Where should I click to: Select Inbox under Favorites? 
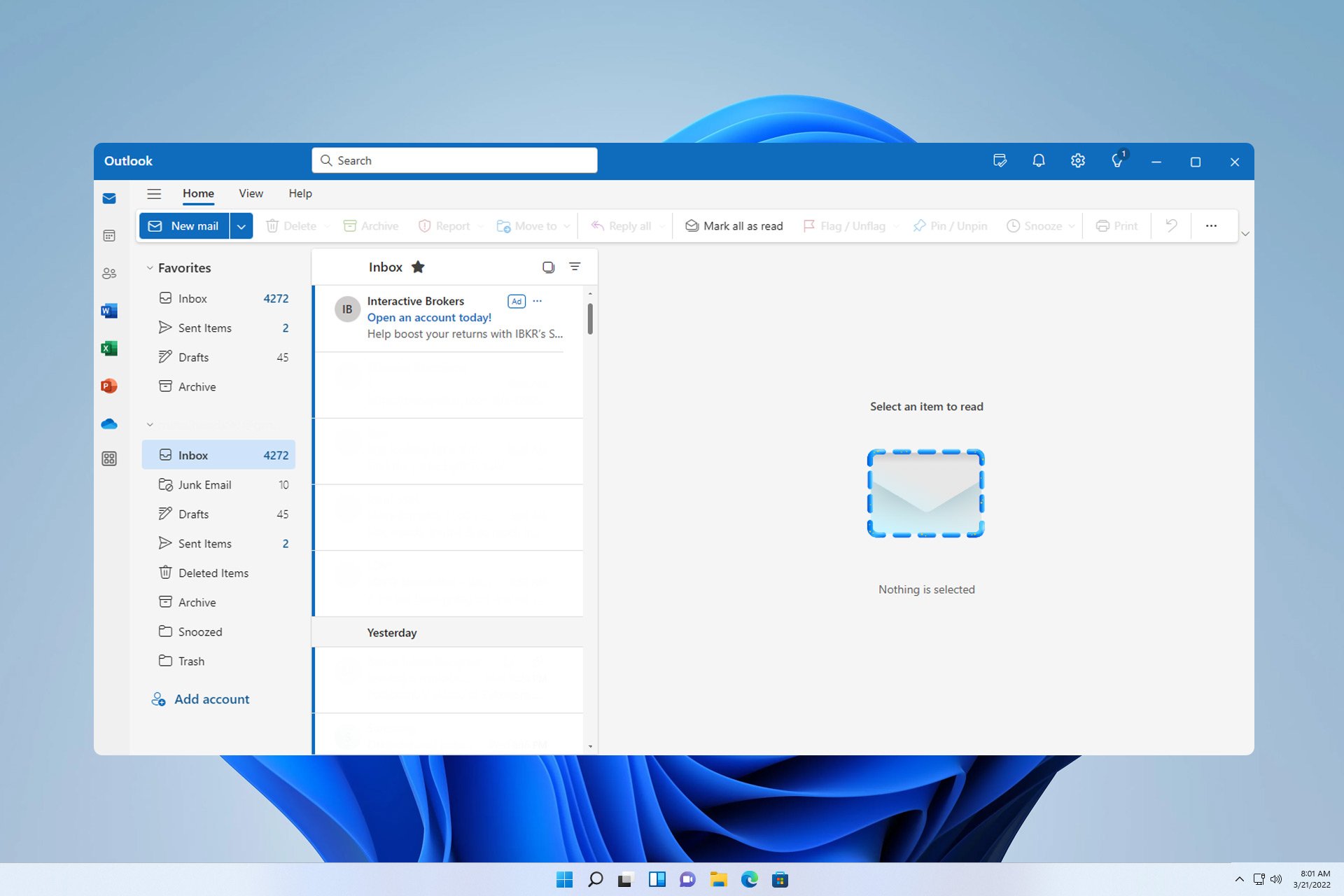tap(218, 299)
